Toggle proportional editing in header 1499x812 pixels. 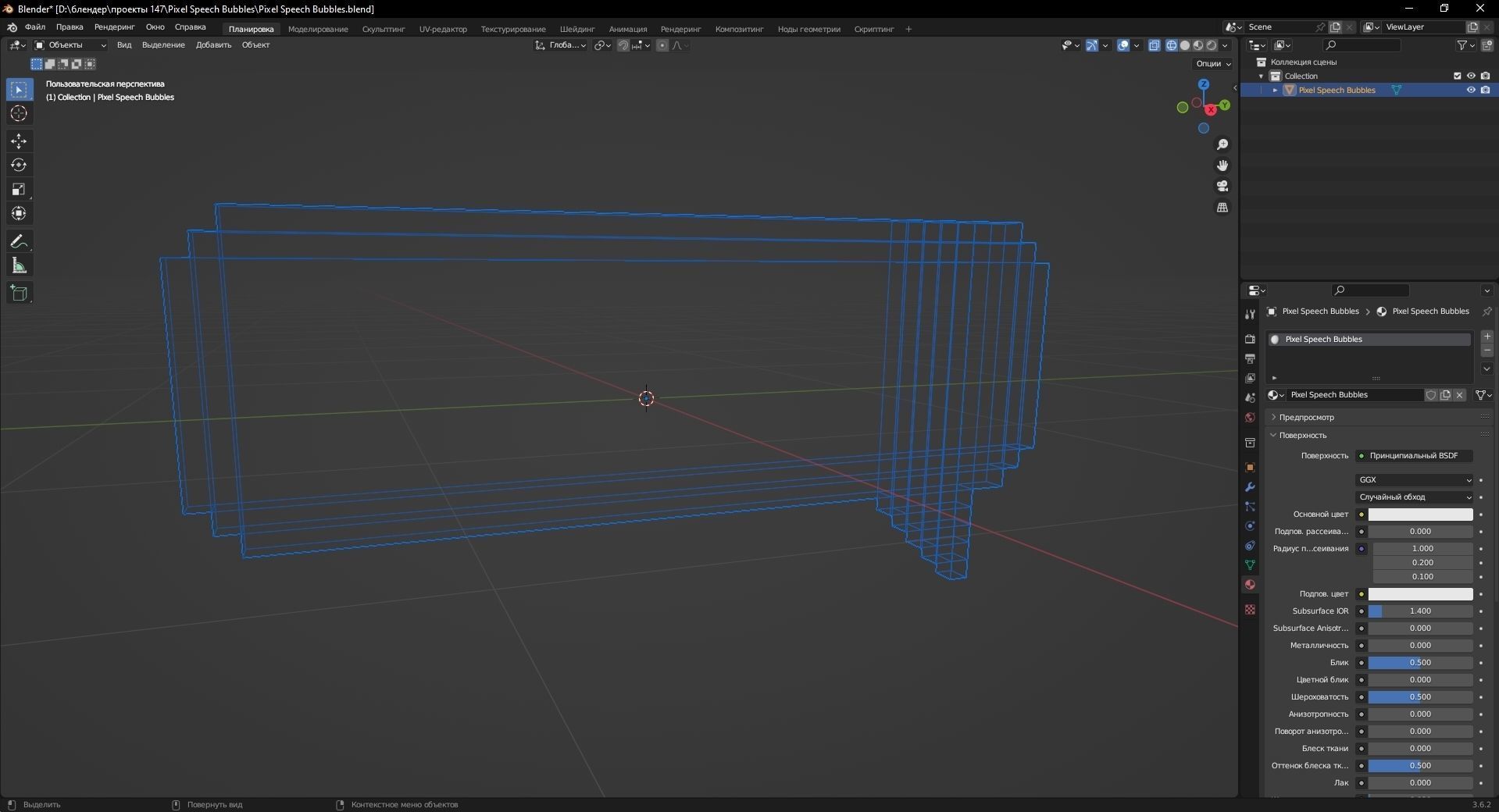tap(662, 45)
